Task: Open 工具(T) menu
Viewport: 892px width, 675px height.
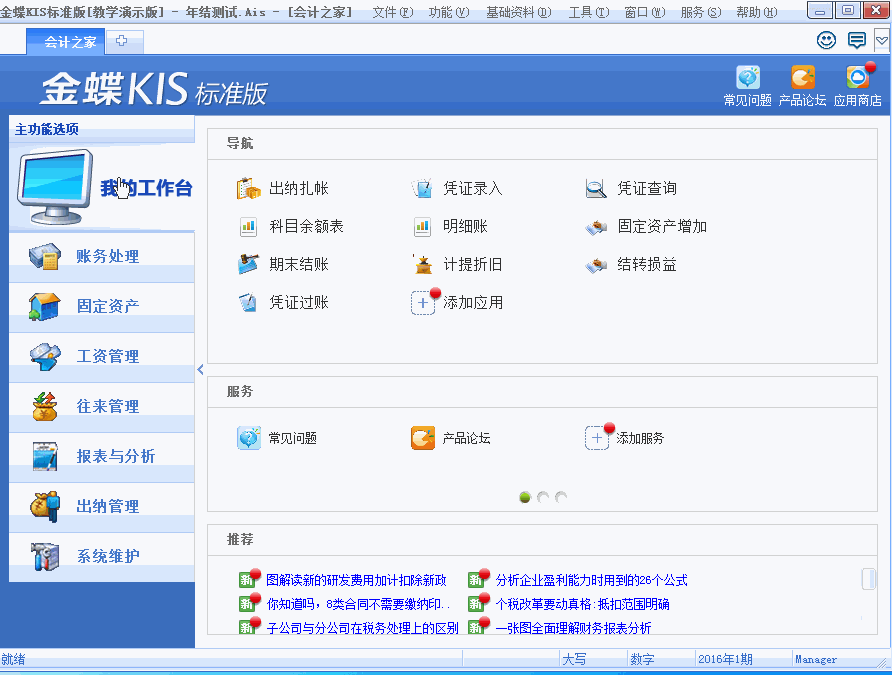Action: (589, 12)
